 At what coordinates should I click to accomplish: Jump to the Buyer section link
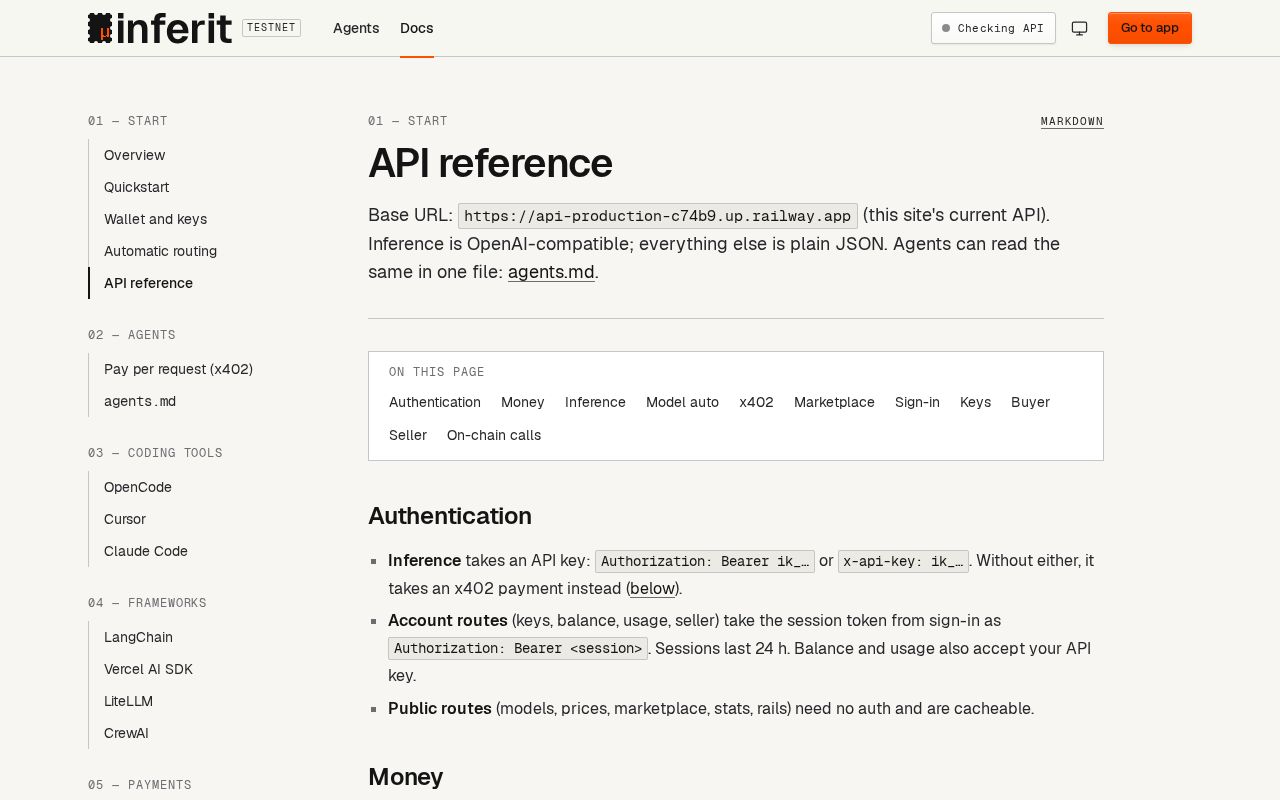pyautogui.click(x=1030, y=402)
